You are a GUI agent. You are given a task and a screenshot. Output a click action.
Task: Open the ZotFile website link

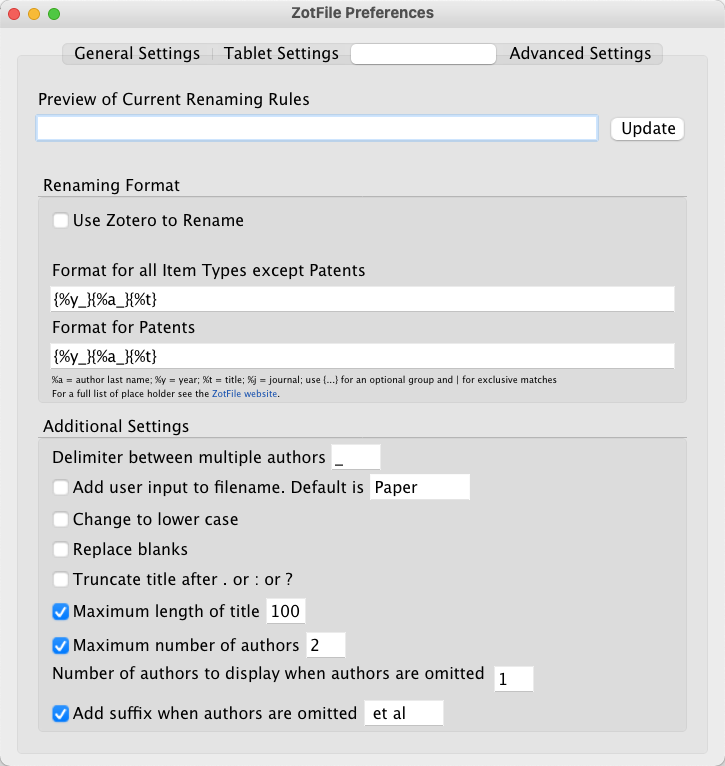[x=245, y=394]
